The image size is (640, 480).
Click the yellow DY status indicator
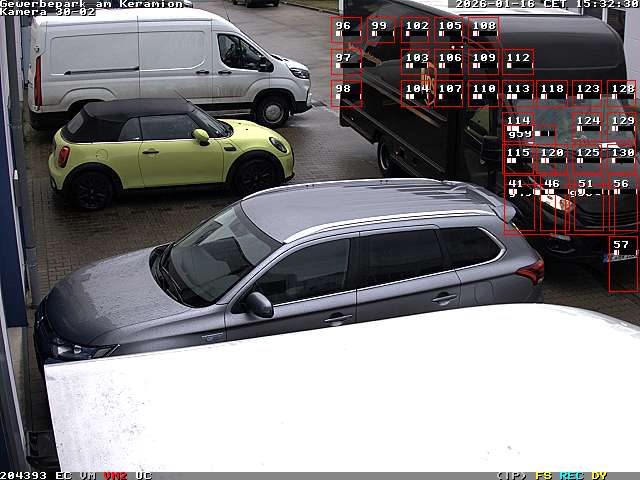click(x=599, y=475)
